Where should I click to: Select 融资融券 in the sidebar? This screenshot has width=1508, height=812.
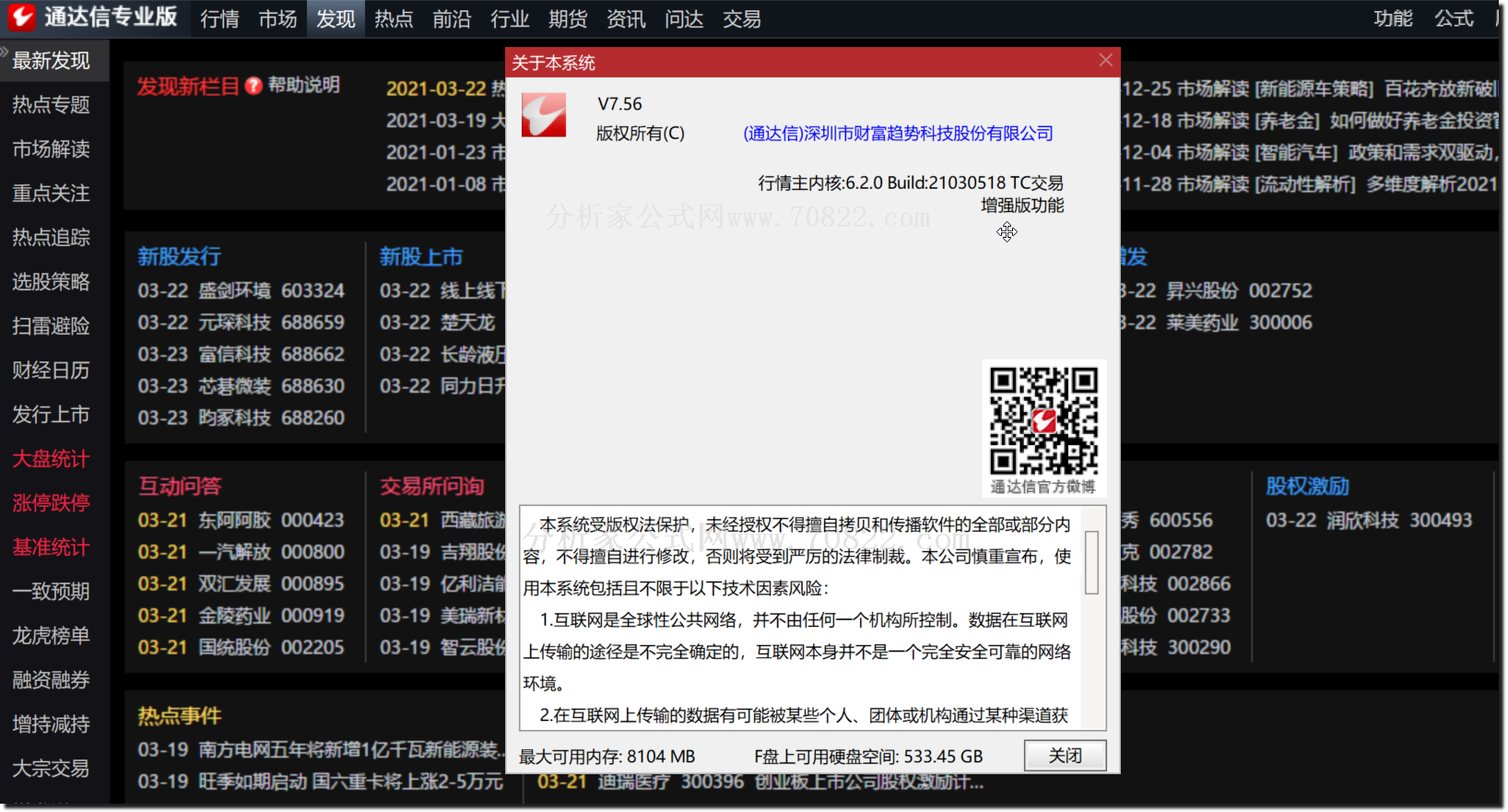52,680
